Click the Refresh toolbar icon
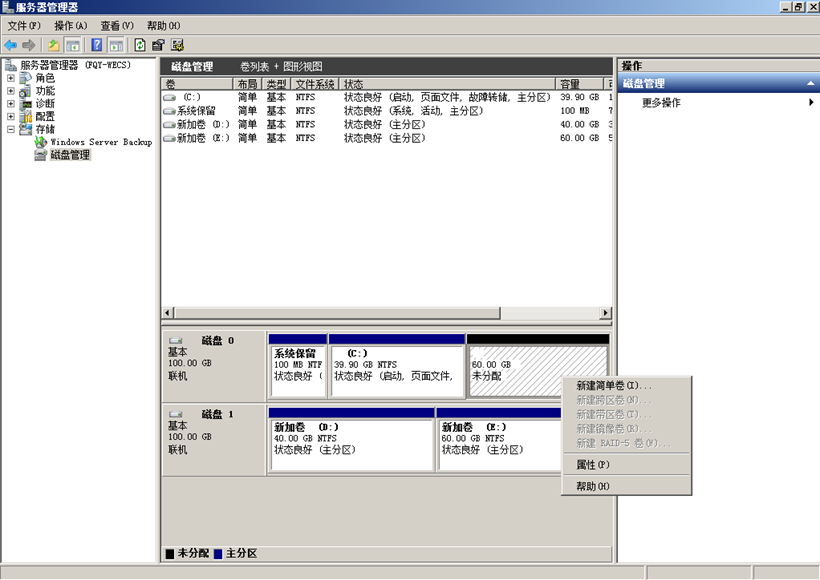The image size is (820, 580). 139,45
